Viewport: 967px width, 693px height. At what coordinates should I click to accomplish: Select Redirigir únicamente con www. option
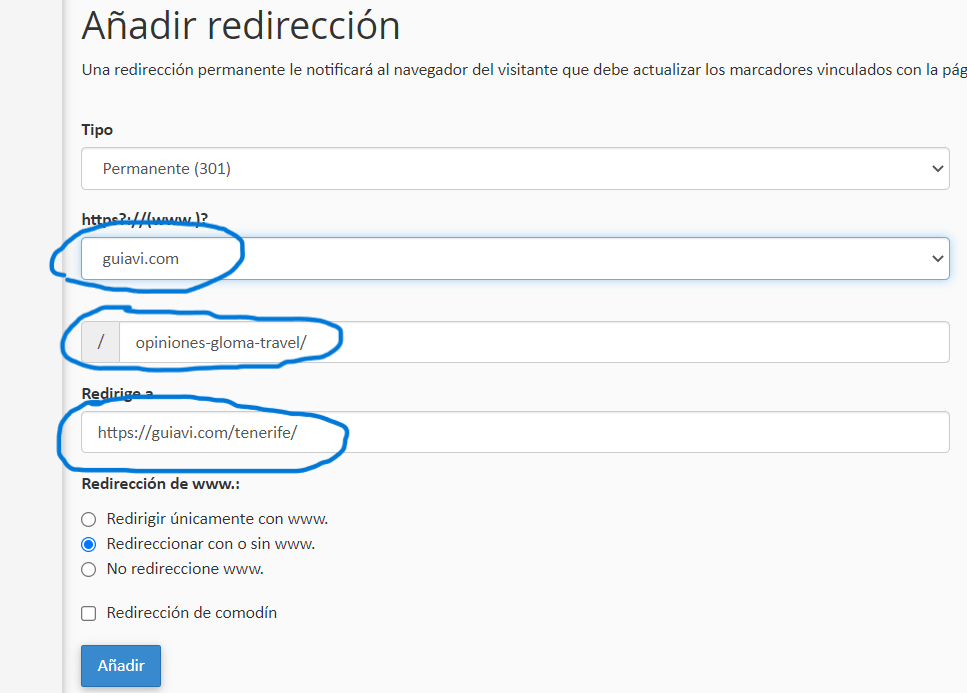[89, 519]
